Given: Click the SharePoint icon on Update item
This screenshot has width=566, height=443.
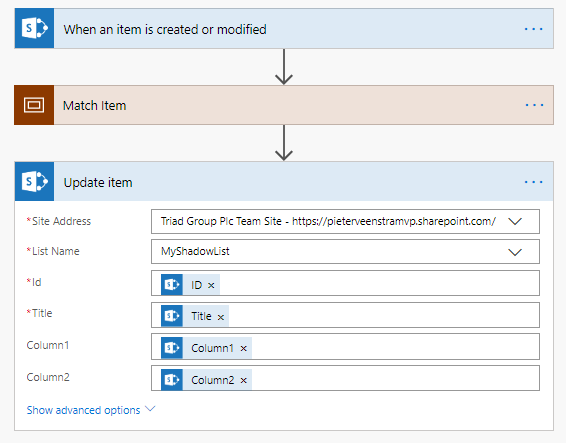Looking at the screenshot, I should coord(34,181).
